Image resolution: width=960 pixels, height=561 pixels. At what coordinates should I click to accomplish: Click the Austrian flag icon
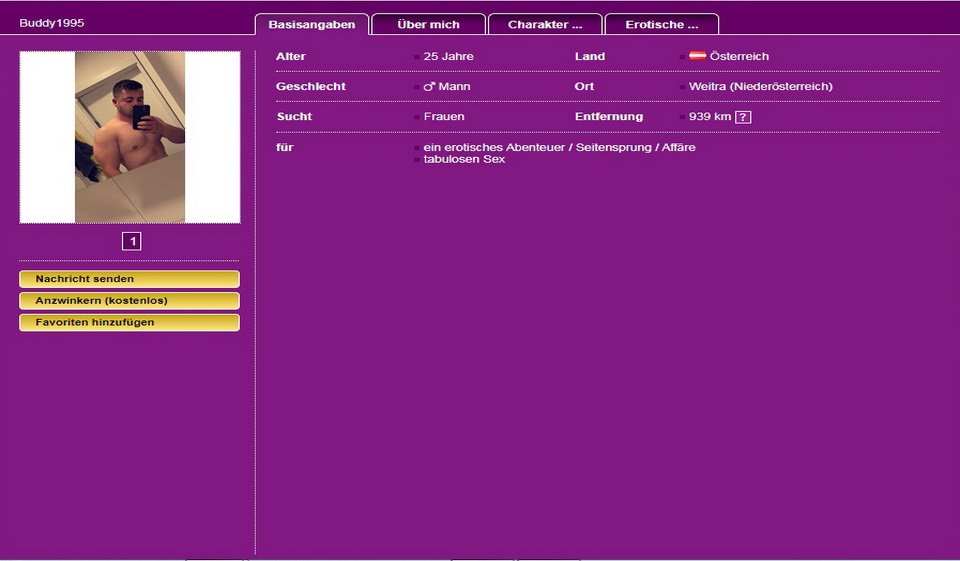[x=697, y=56]
